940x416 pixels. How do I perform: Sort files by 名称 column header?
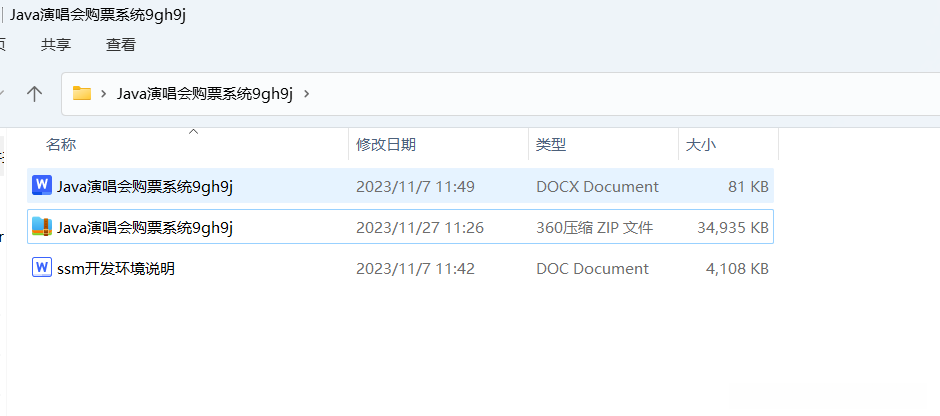(61, 145)
